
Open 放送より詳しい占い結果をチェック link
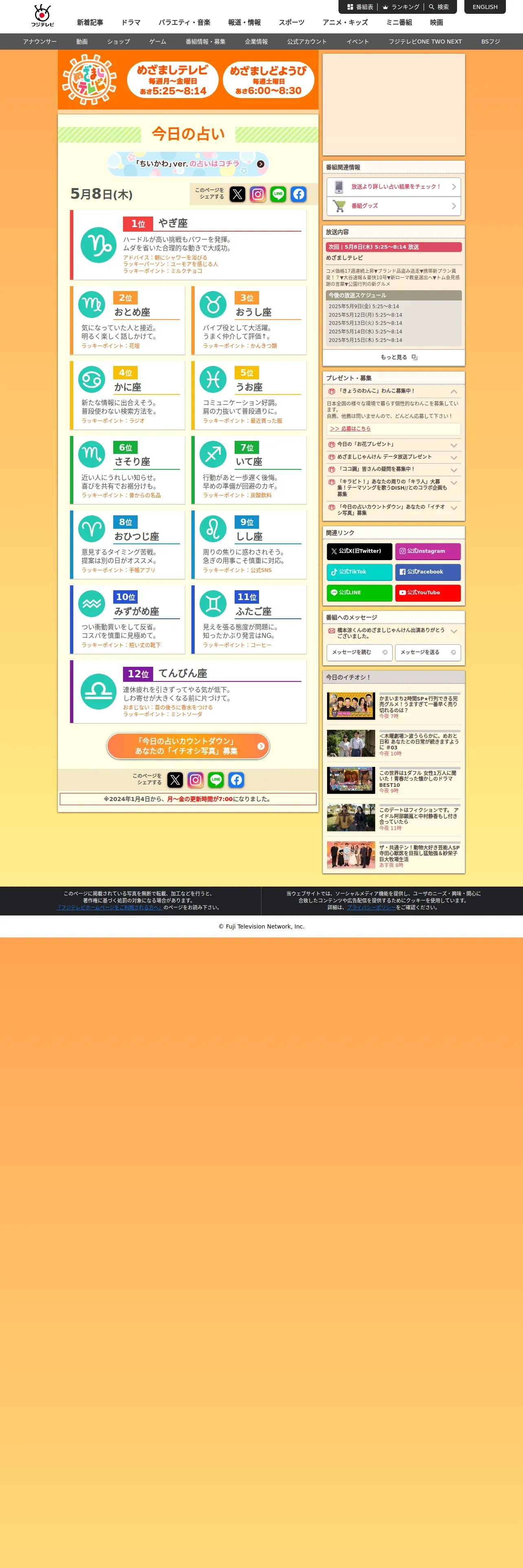point(393,187)
